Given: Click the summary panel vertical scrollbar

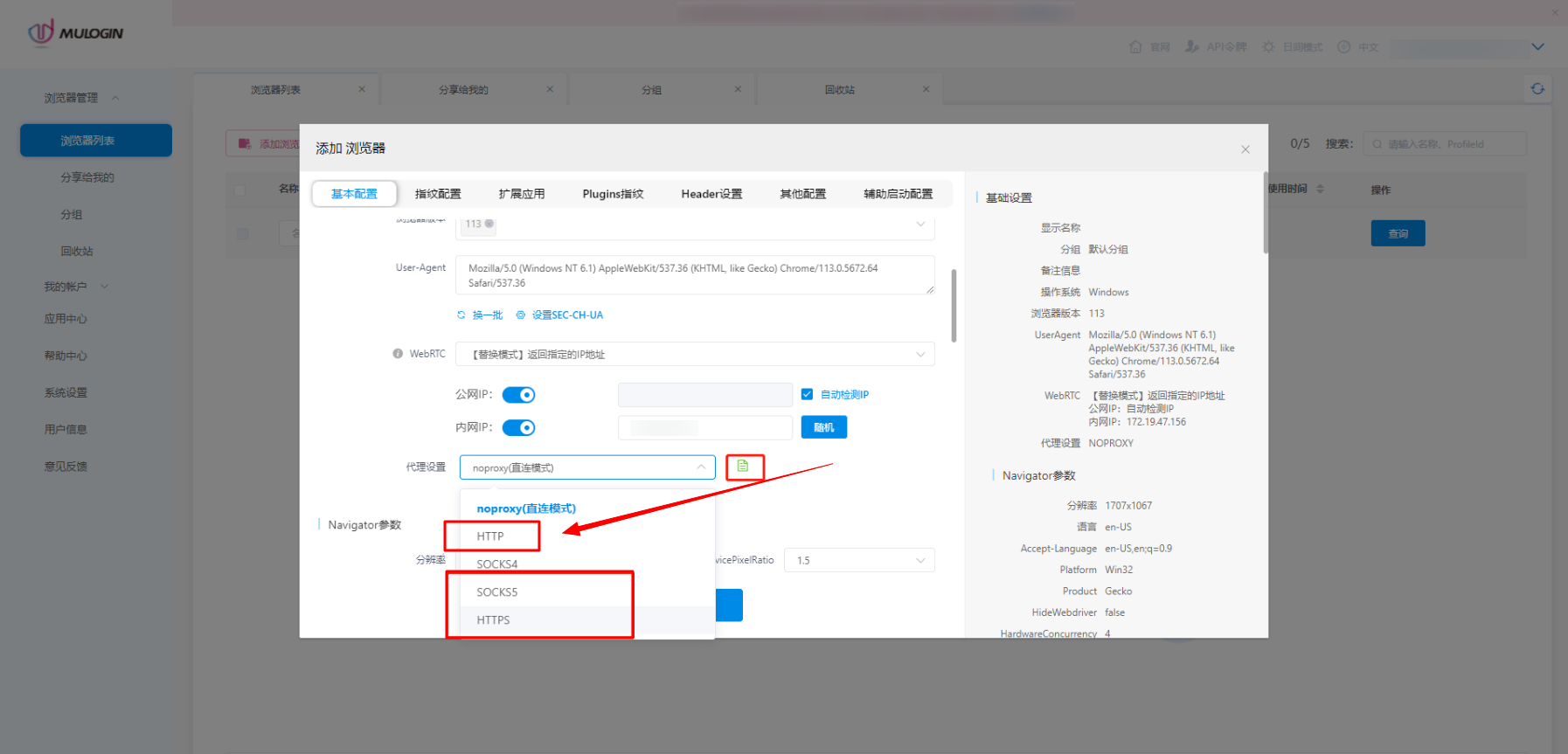Looking at the screenshot, I should 1265,214.
